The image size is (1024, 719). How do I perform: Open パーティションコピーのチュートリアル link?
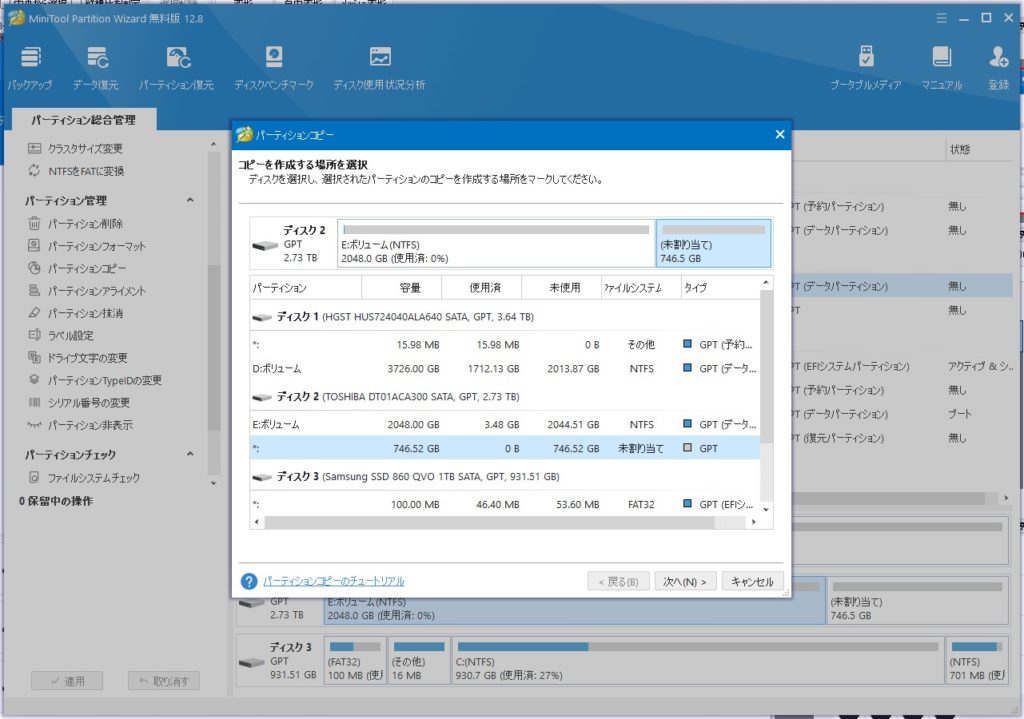pyautogui.click(x=333, y=581)
